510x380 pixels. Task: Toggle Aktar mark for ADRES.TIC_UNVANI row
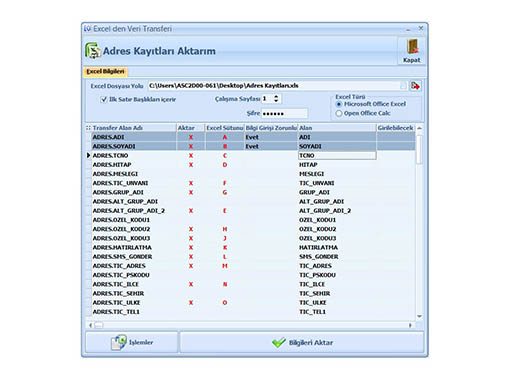coord(191,183)
